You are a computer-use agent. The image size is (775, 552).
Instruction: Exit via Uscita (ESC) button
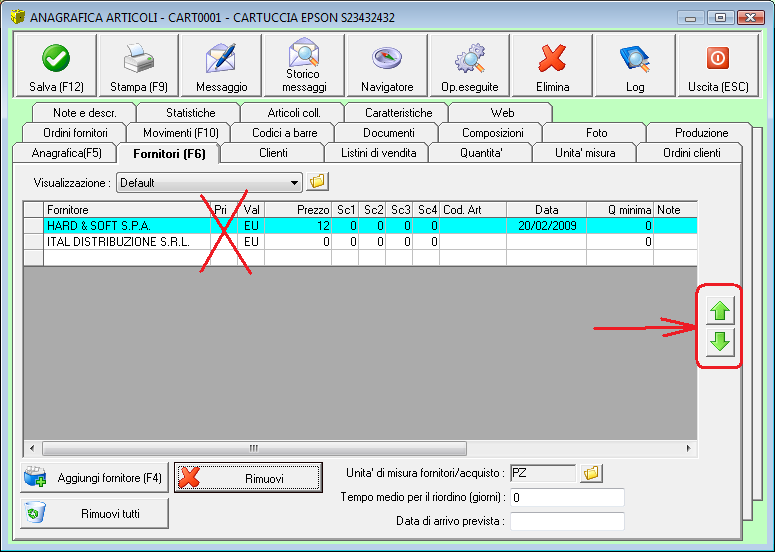[x=718, y=65]
